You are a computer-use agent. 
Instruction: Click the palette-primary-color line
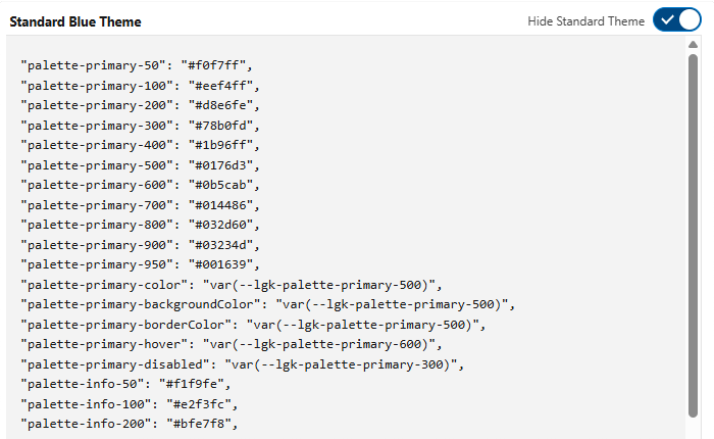coord(231,285)
